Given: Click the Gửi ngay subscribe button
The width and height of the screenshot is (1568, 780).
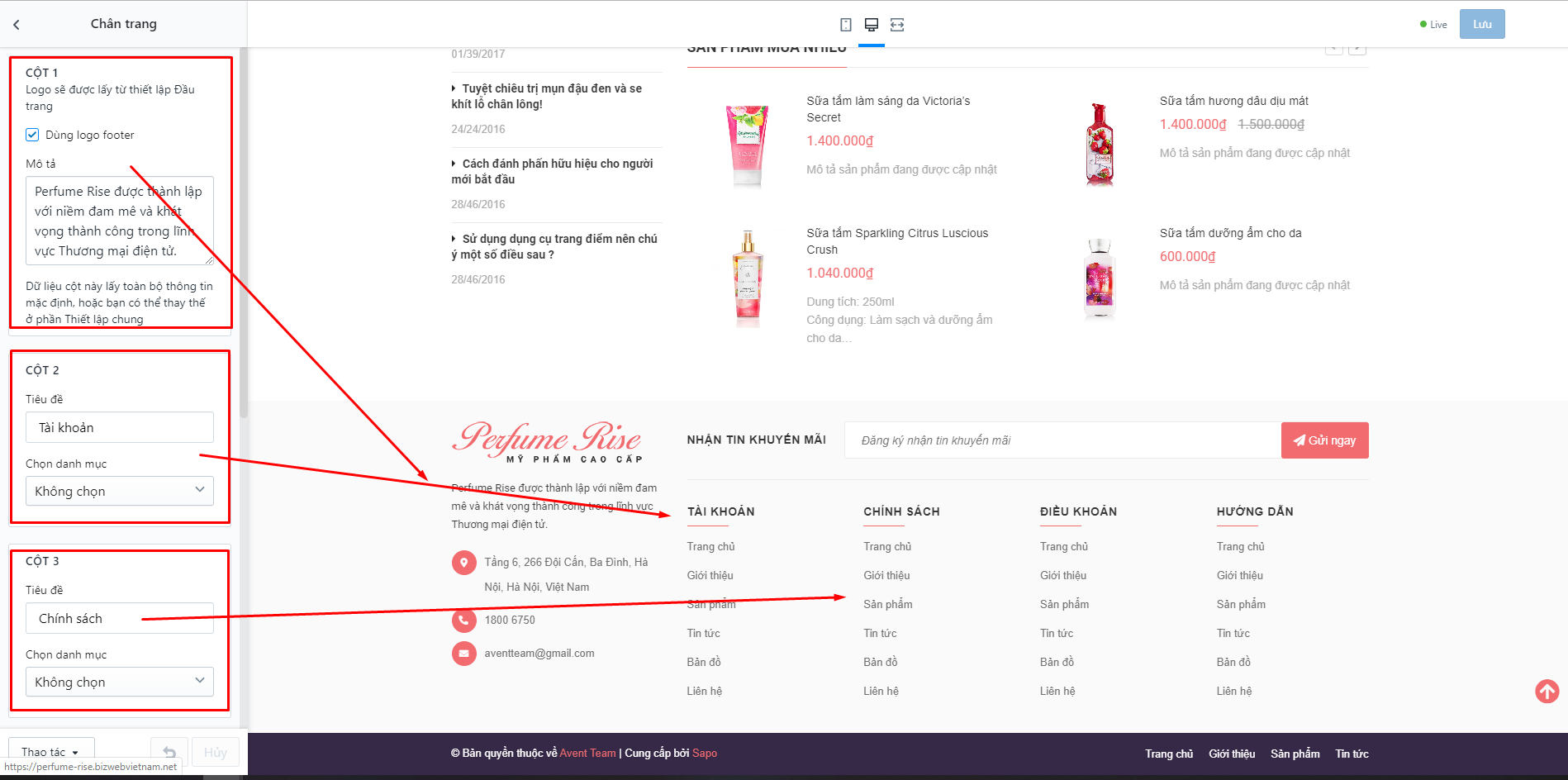Looking at the screenshot, I should pos(1325,440).
